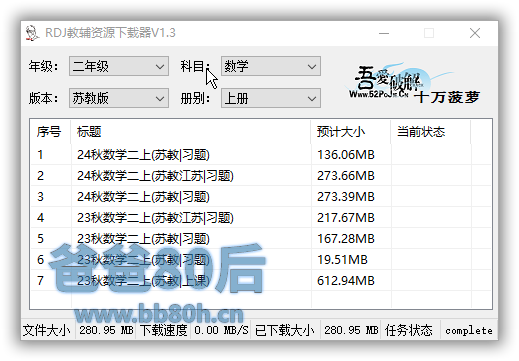
Task: Click the 序号 column header
Action: pyautogui.click(x=50, y=132)
